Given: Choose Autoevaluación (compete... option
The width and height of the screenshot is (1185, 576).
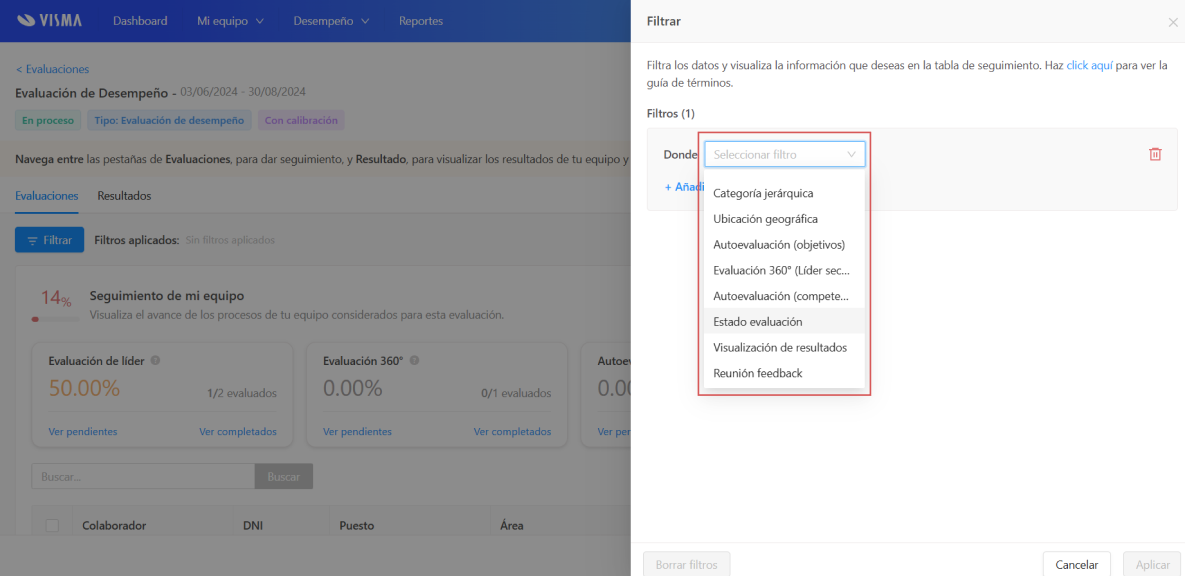Looking at the screenshot, I should click(x=784, y=296).
